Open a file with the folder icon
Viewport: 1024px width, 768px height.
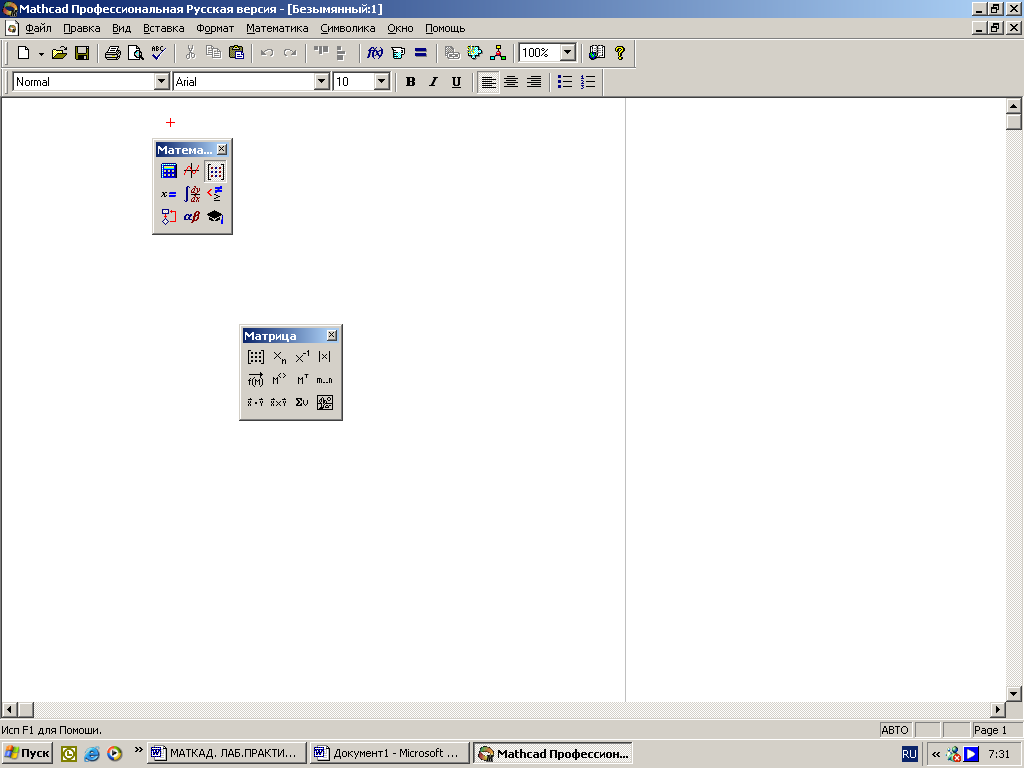(x=59, y=53)
